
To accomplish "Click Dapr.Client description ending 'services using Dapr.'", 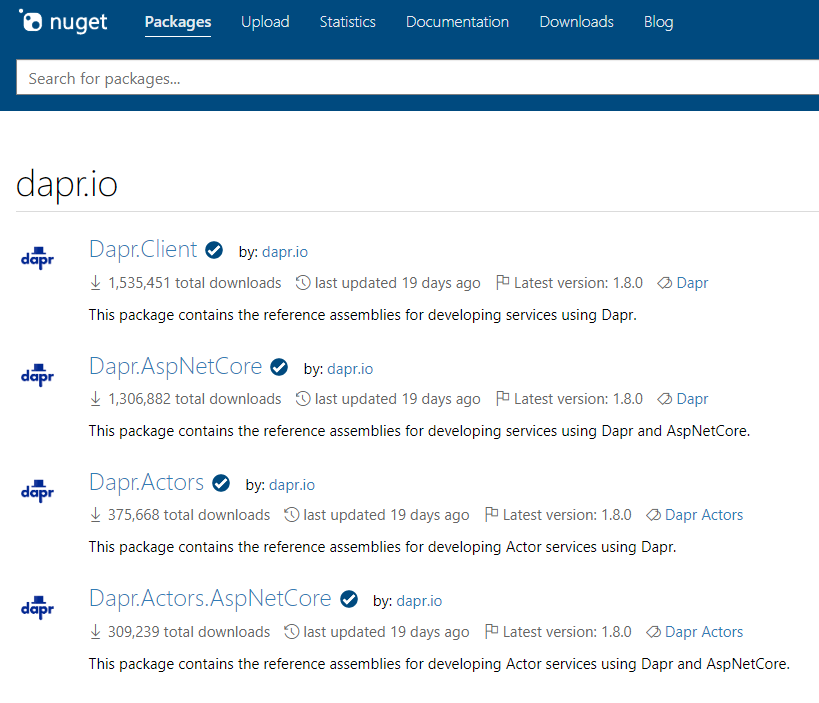I will coord(362,315).
